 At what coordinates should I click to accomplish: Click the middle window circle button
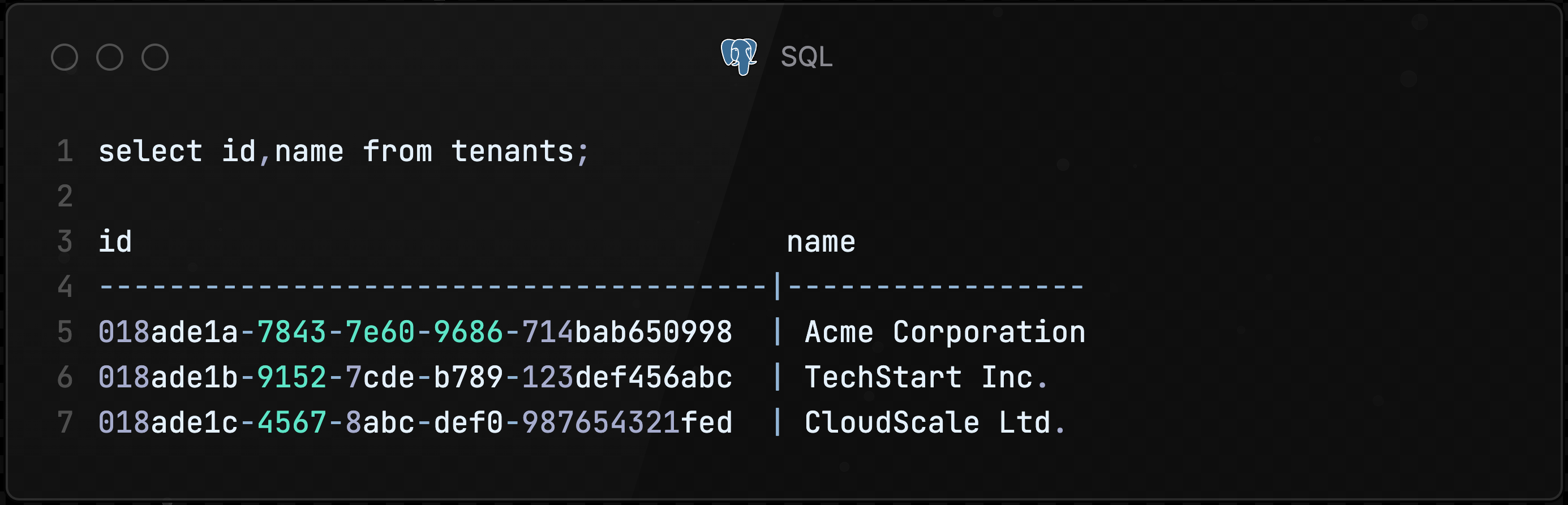[110, 57]
